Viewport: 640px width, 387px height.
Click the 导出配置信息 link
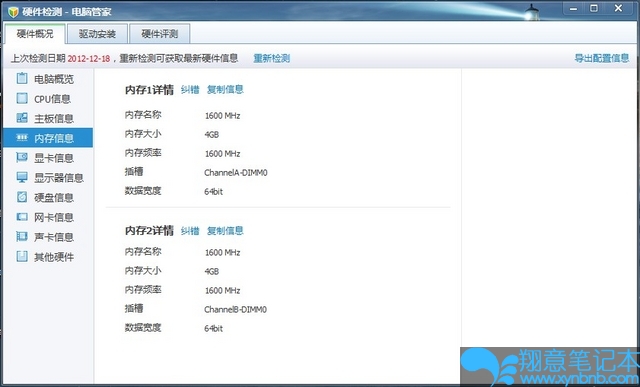coord(602,58)
